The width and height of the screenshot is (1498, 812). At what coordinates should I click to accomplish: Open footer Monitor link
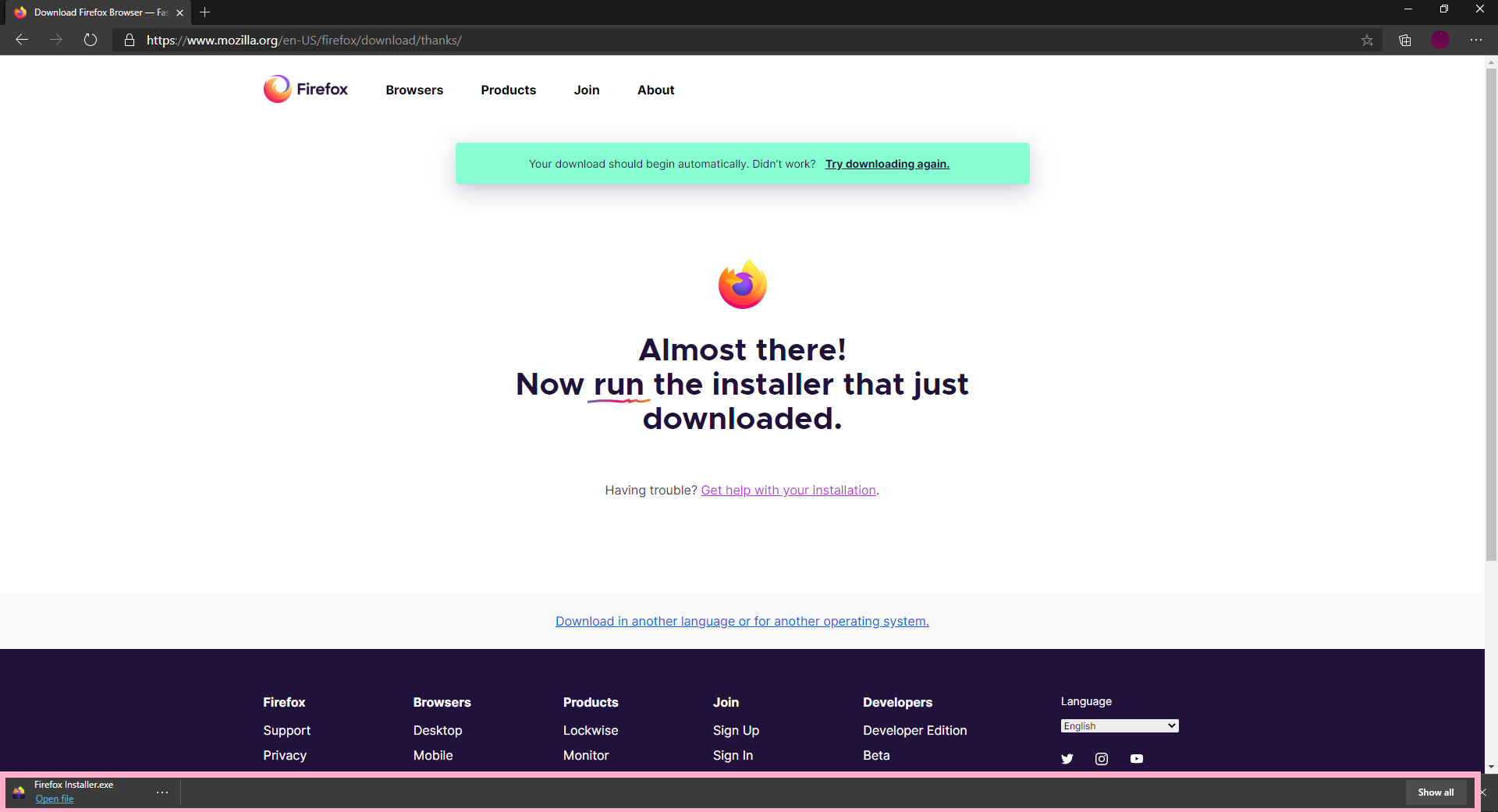(586, 755)
